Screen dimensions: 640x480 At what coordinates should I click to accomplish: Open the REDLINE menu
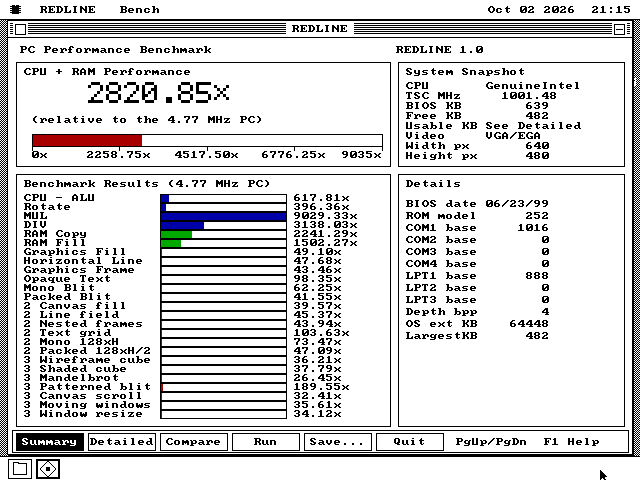(67, 9)
